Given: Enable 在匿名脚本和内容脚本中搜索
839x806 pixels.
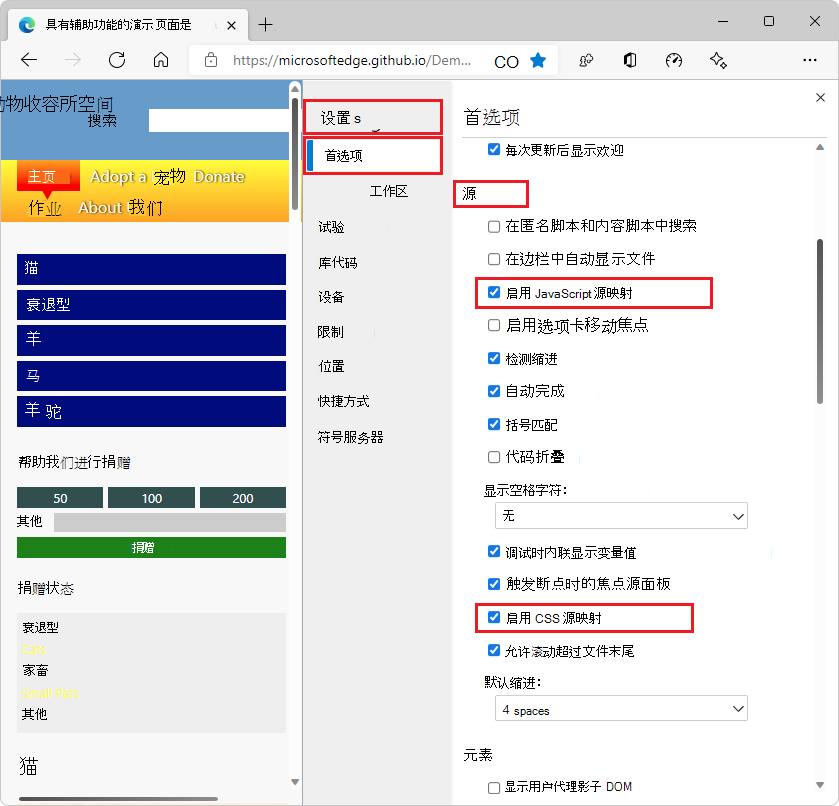Looking at the screenshot, I should pyautogui.click(x=494, y=226).
